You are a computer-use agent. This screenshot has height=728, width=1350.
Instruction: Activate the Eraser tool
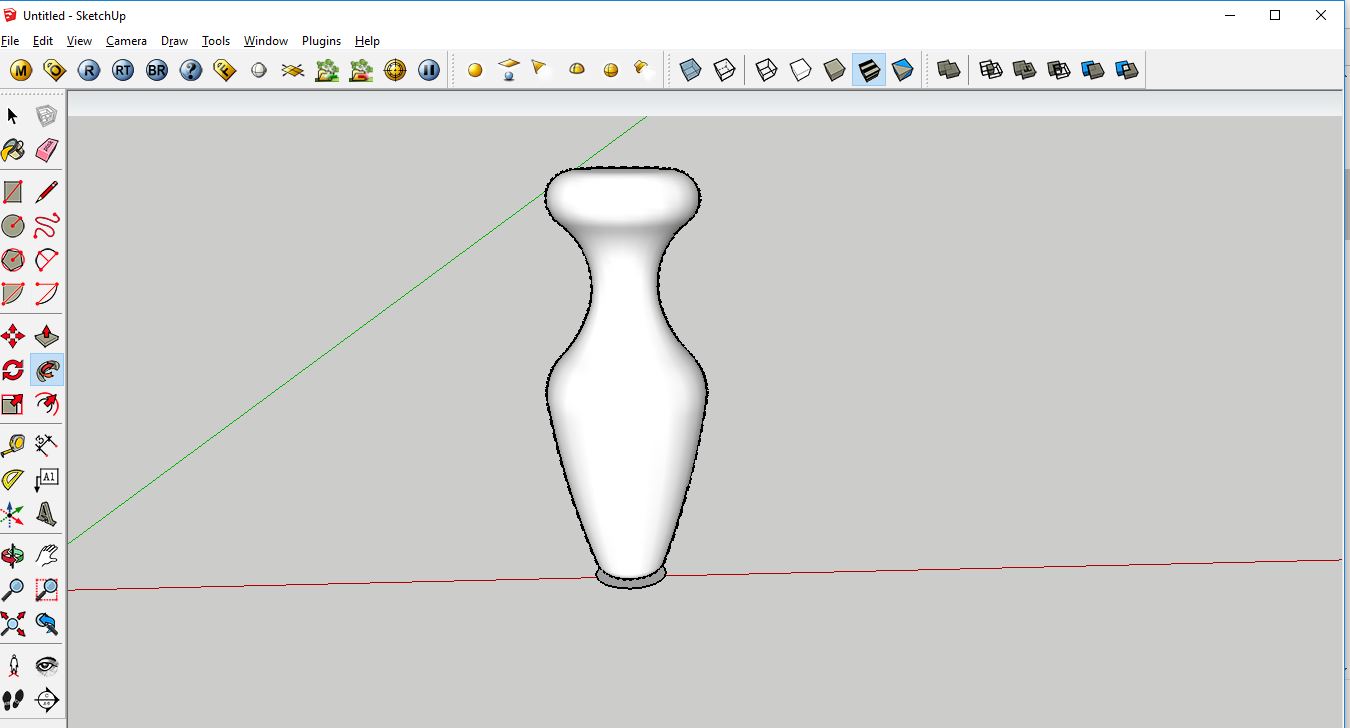pyautogui.click(x=47, y=150)
